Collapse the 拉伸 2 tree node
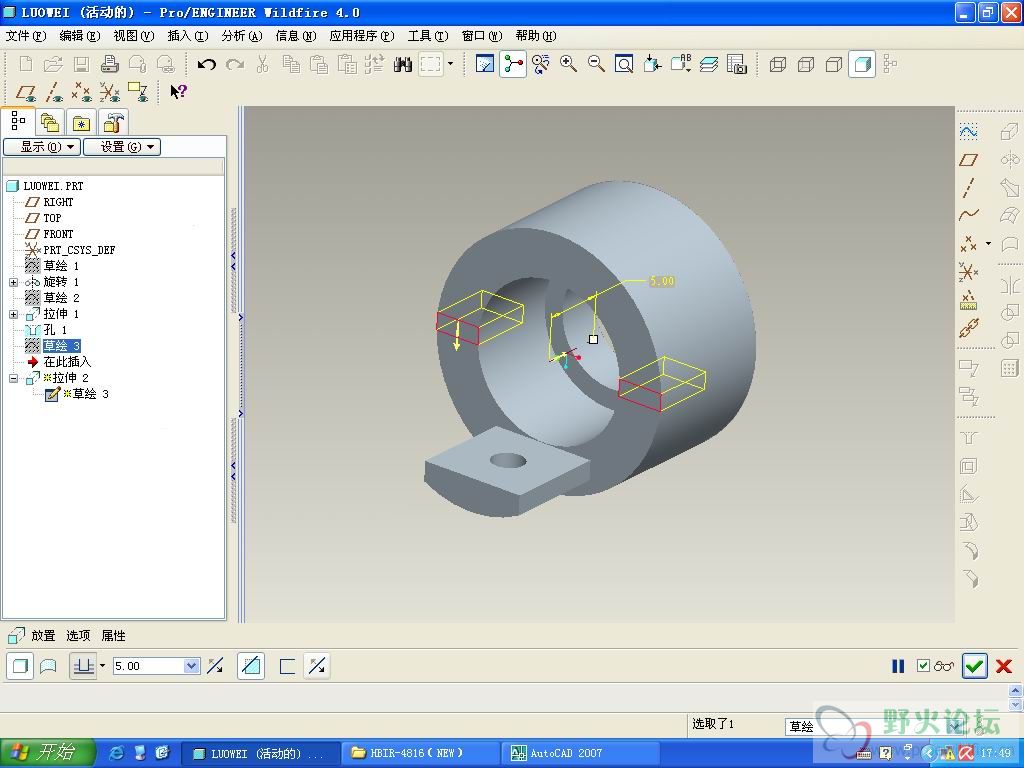The image size is (1024, 768). (x=13, y=378)
